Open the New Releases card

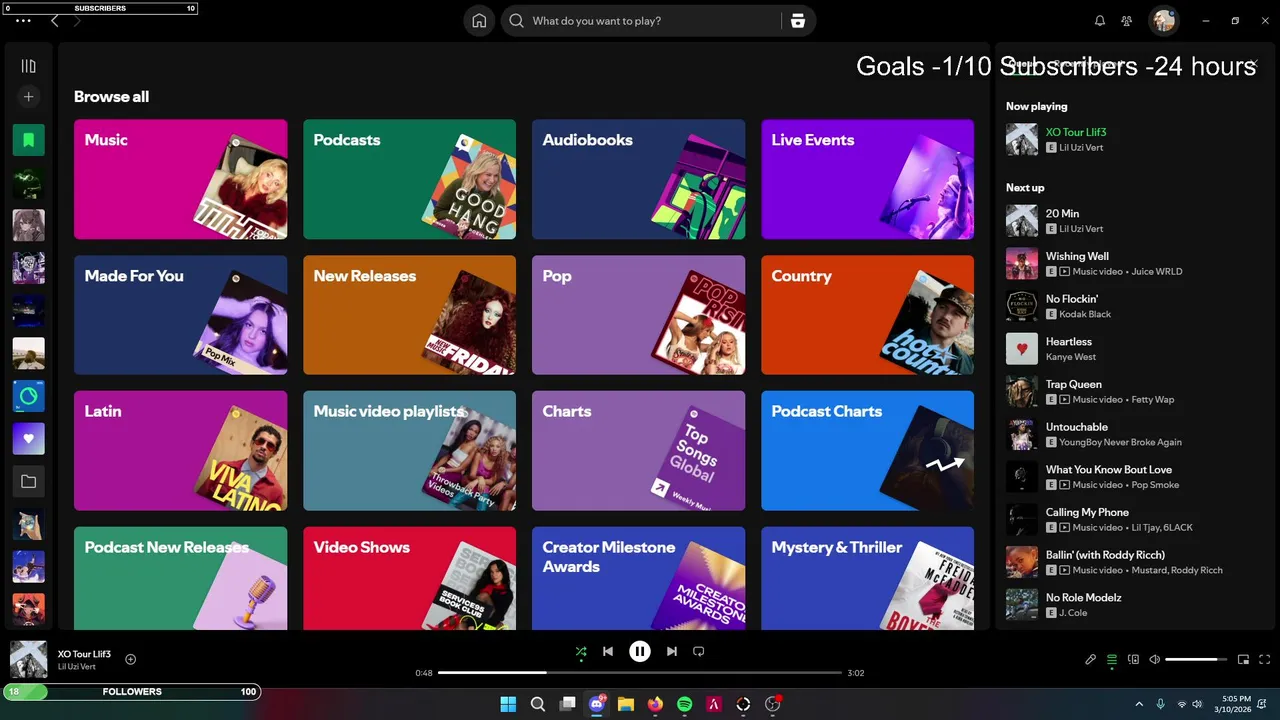pyautogui.click(x=409, y=315)
